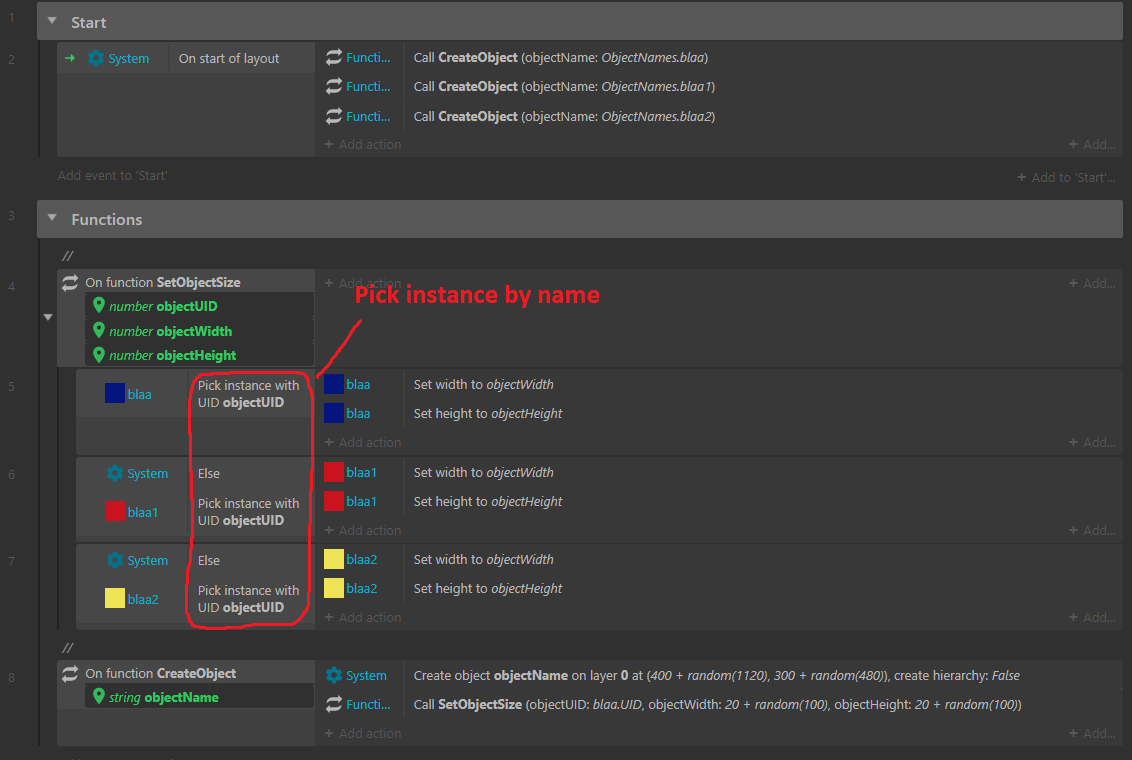The image size is (1132, 760).
Task: Select the Else condition above blaa2
Action: (209, 560)
